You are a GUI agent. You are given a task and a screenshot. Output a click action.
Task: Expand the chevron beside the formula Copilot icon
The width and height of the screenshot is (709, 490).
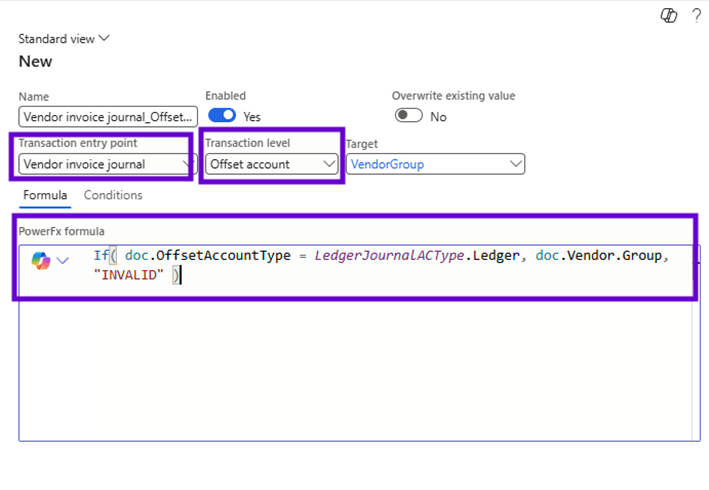pyautogui.click(x=63, y=260)
